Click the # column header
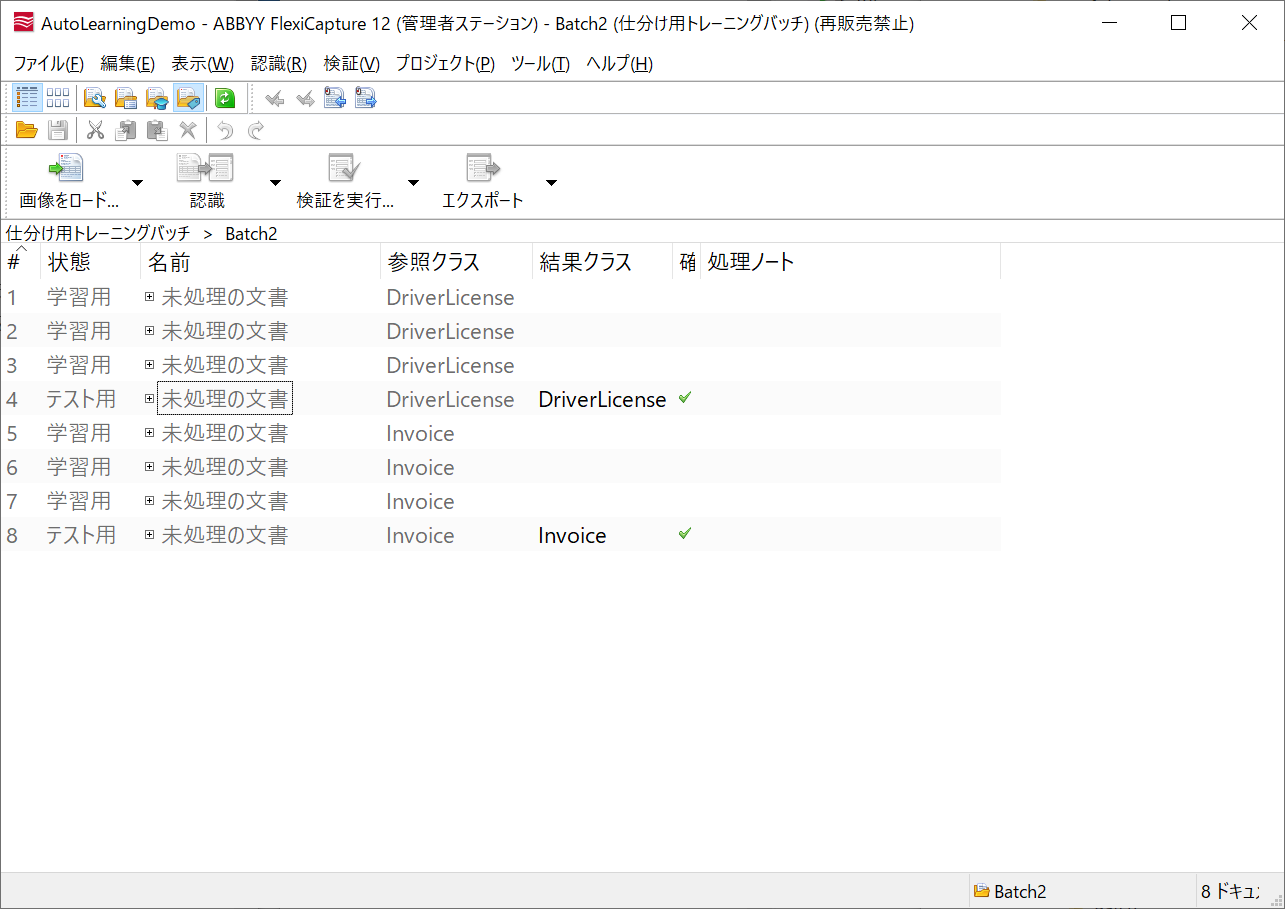This screenshot has height=909, width=1285. [x=20, y=262]
